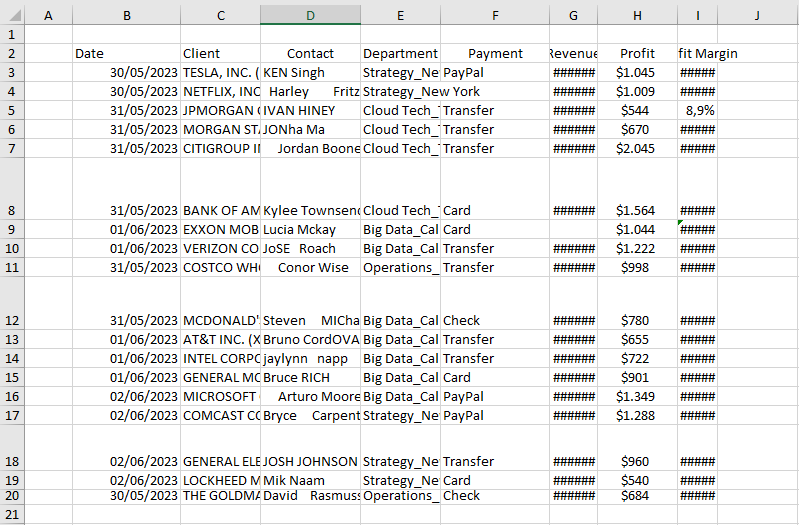Select column B header
This screenshot has height=525, width=799.
point(127,15)
